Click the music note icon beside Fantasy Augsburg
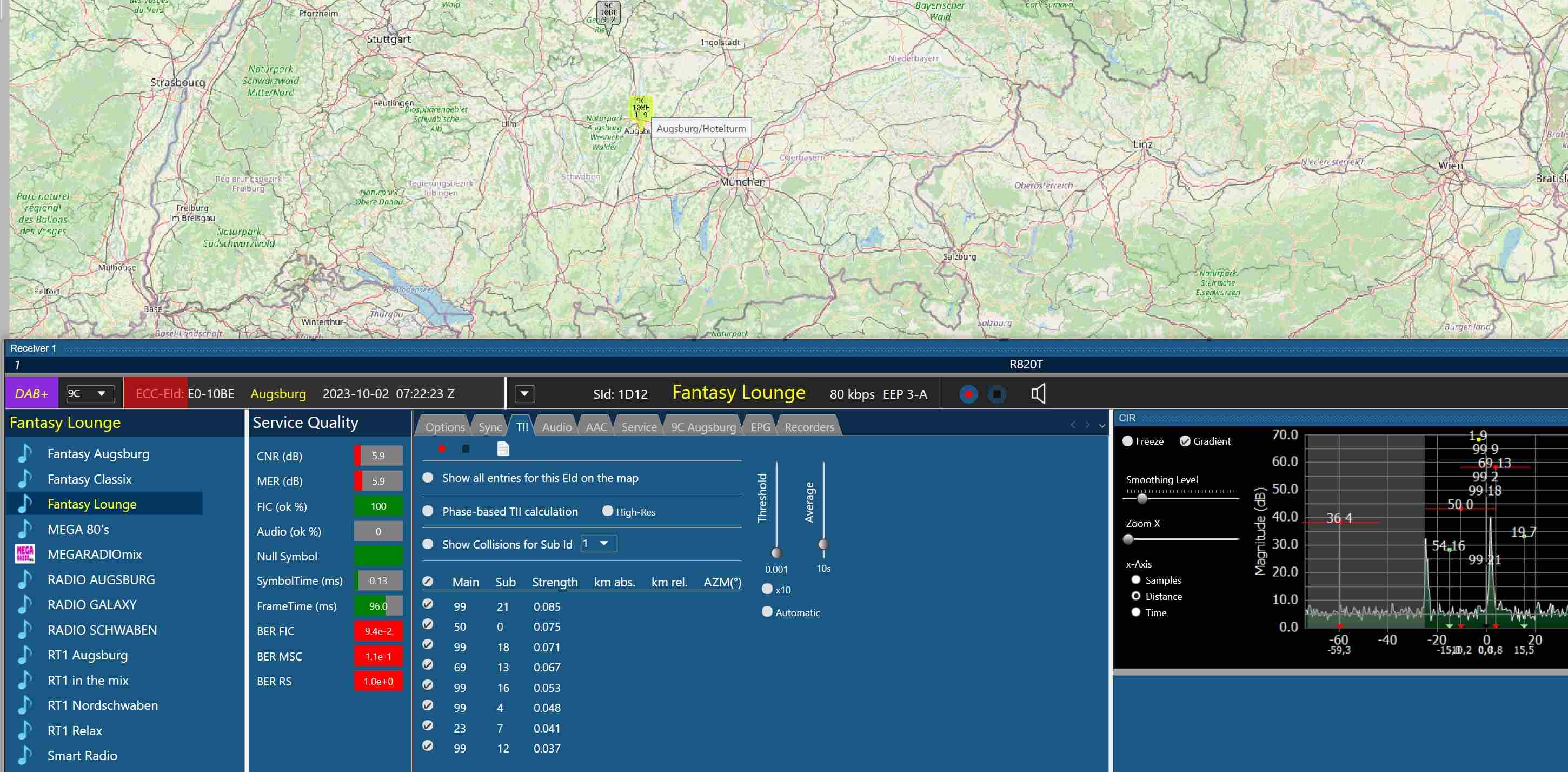 (x=24, y=453)
